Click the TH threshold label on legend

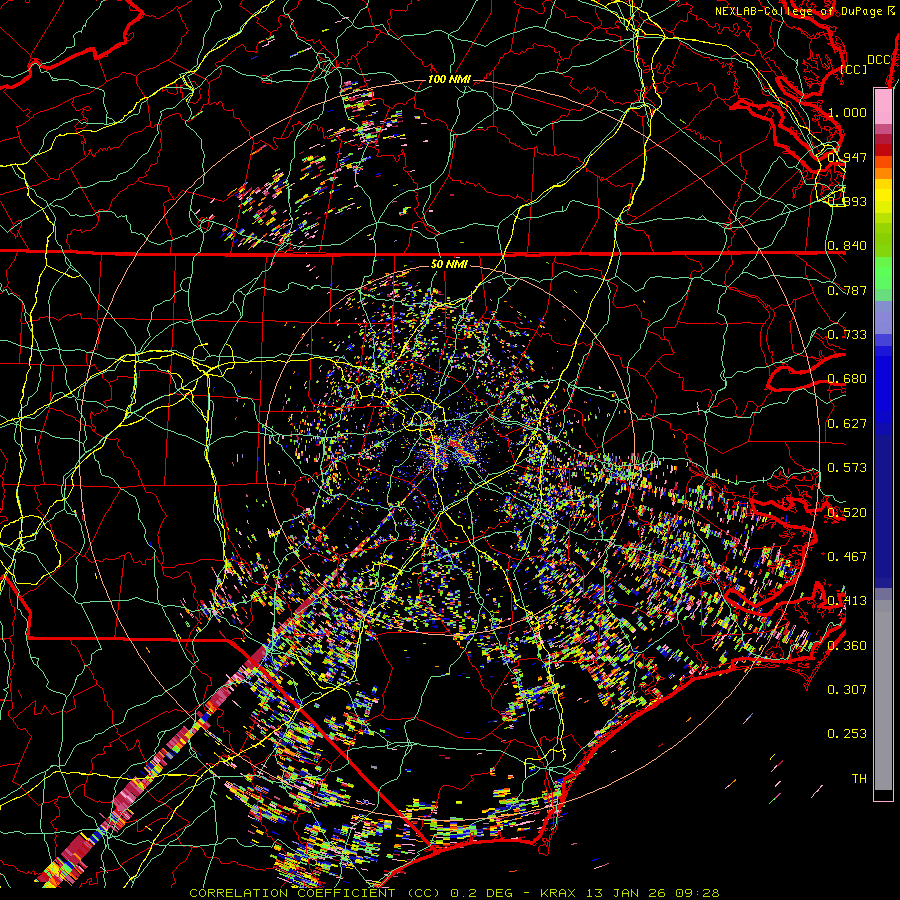[859, 779]
